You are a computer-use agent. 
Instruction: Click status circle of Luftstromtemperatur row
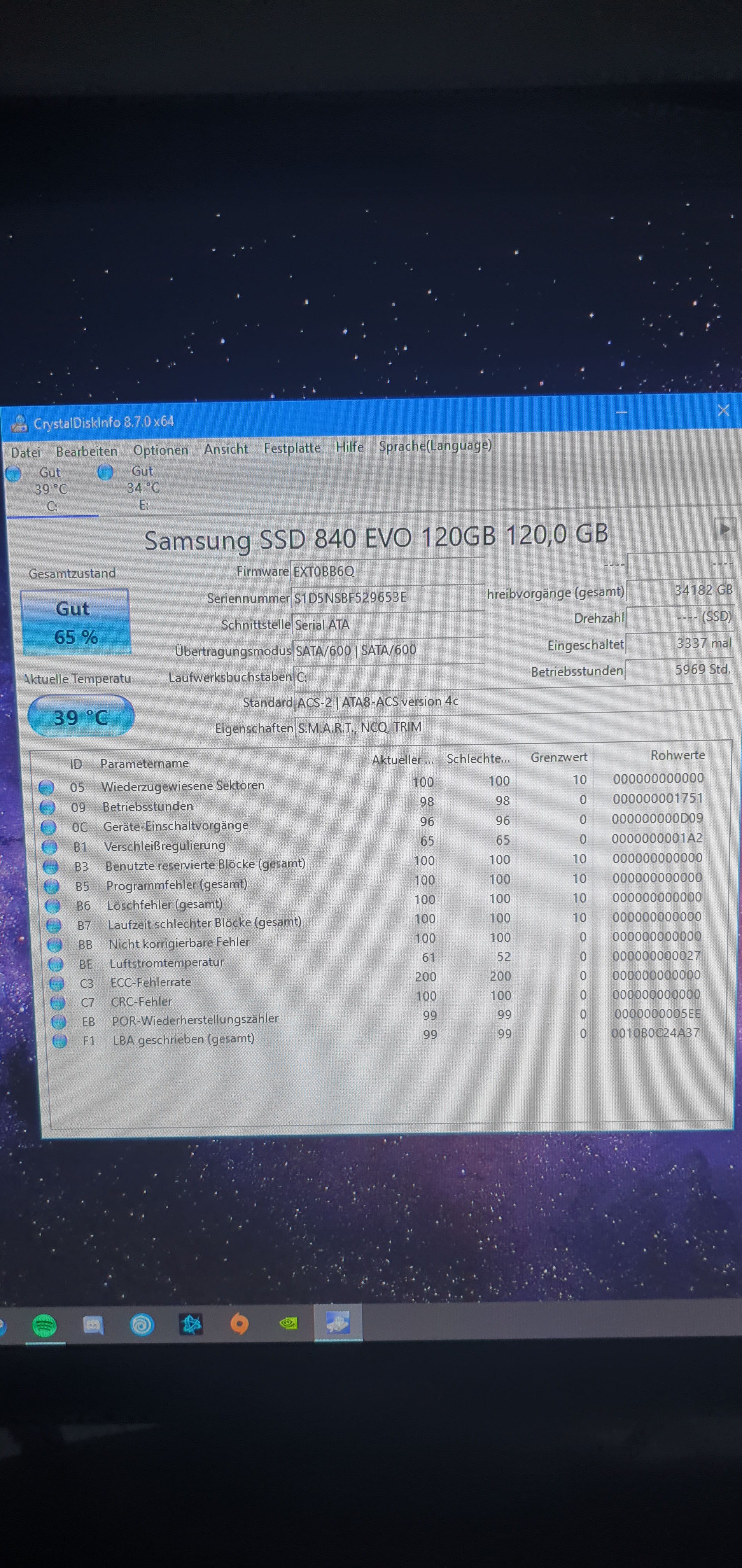pyautogui.click(x=56, y=964)
